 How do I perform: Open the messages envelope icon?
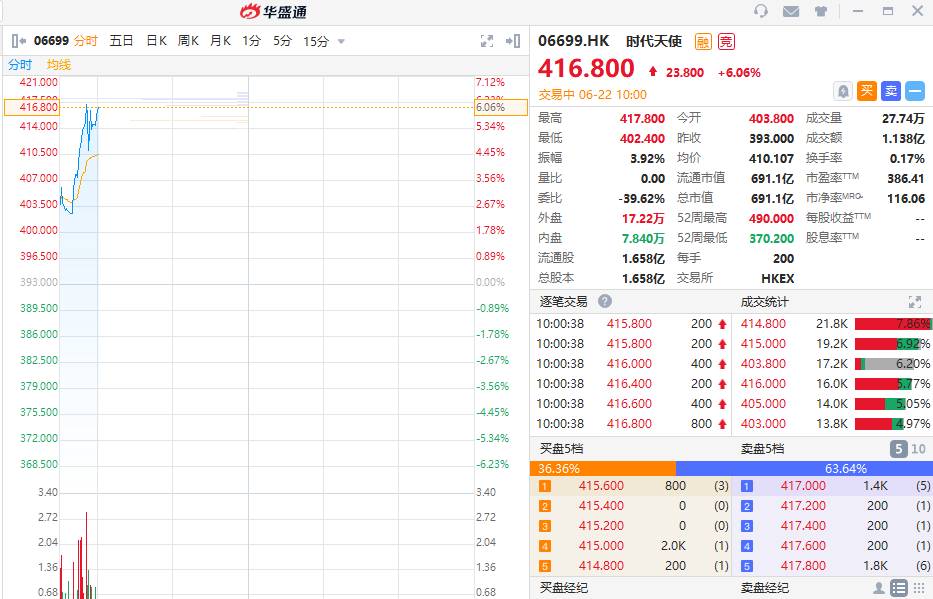(x=791, y=11)
